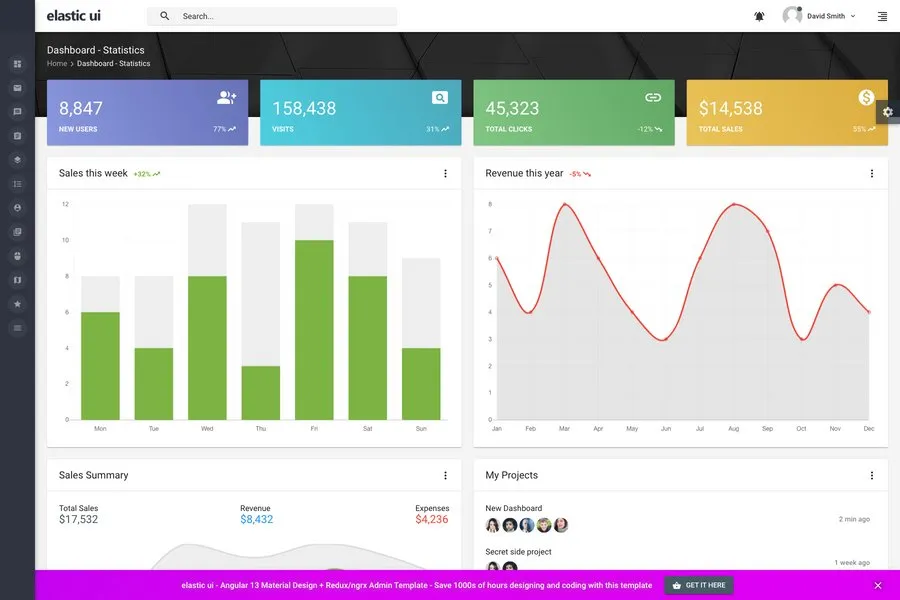Open the notifications bell
The height and width of the screenshot is (600, 900).
click(x=759, y=16)
